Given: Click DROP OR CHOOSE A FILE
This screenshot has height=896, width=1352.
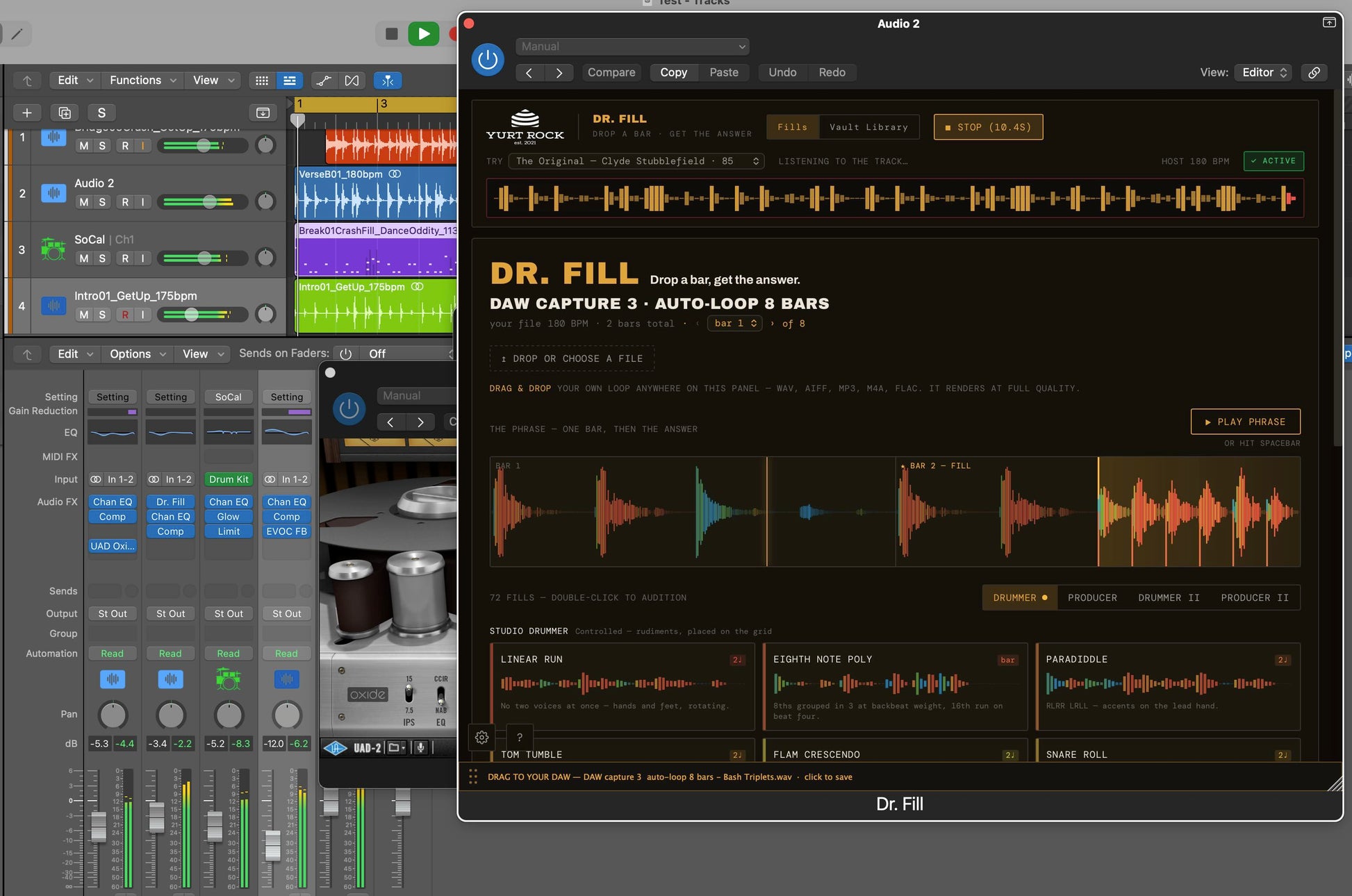Looking at the screenshot, I should [572, 358].
